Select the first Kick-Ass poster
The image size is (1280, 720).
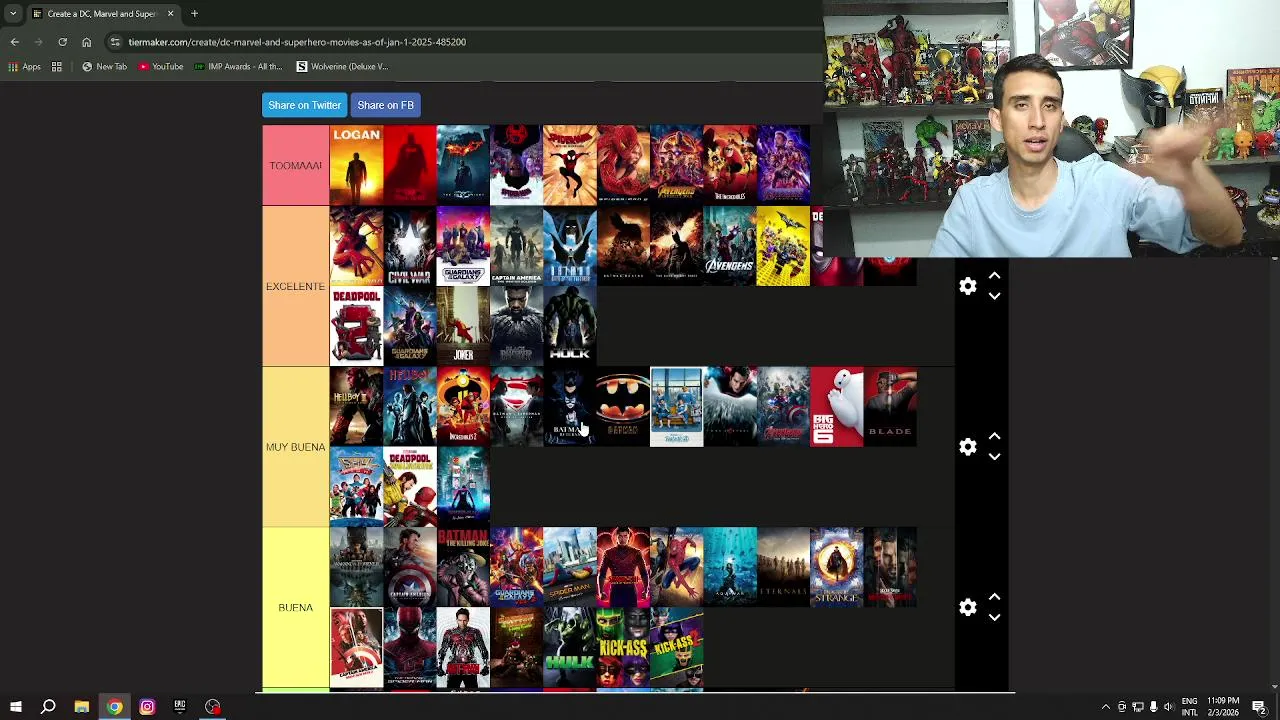(623, 648)
